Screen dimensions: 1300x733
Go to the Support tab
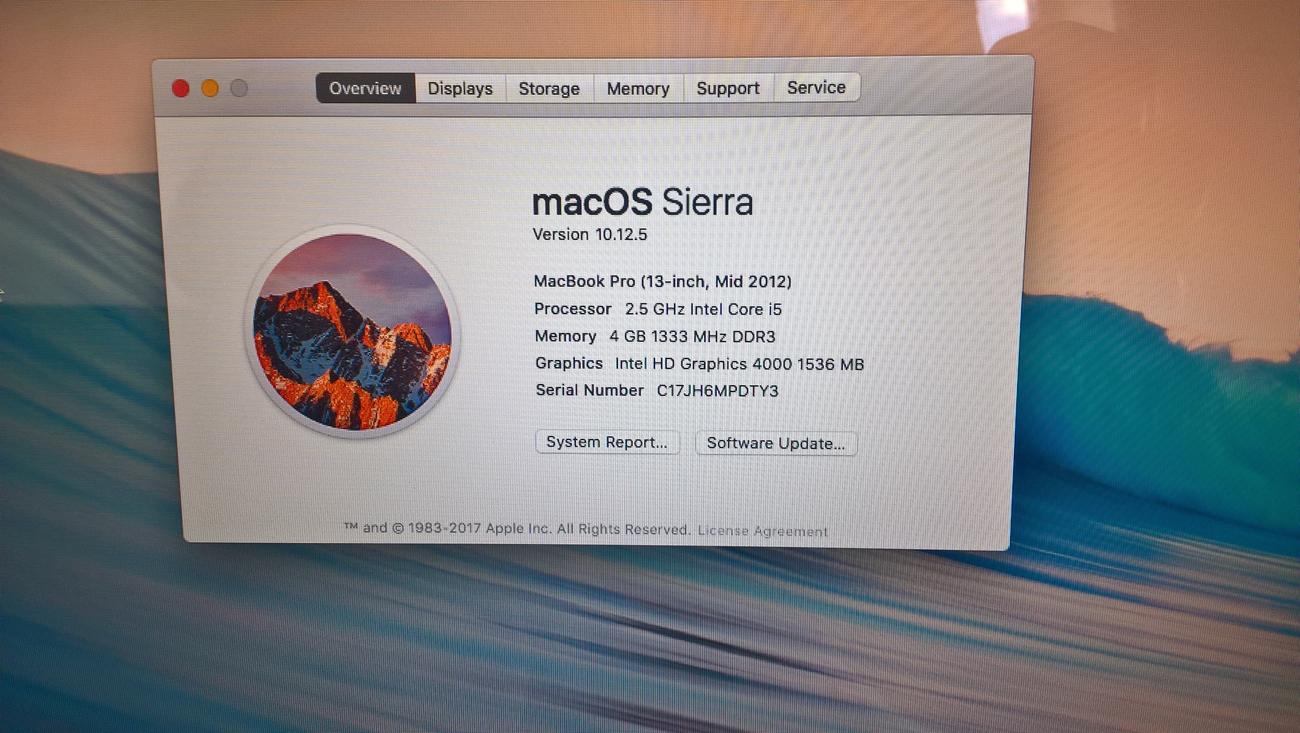(x=728, y=88)
